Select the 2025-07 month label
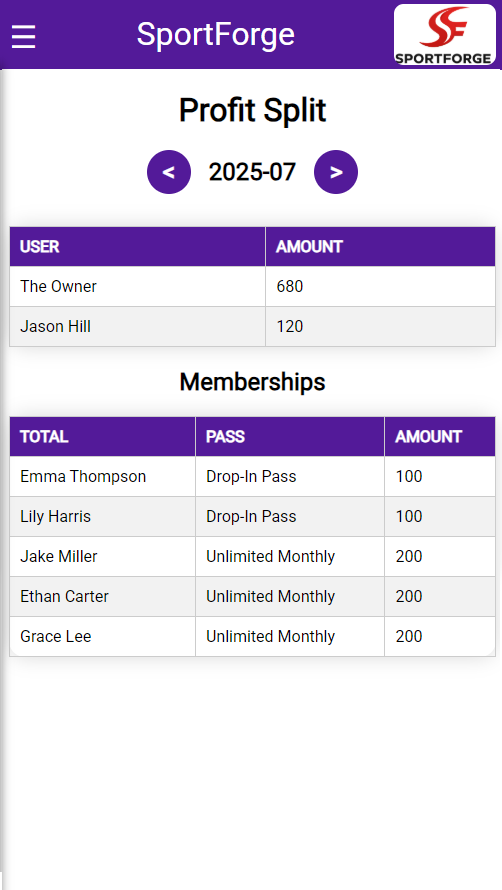Screen dimensions: 502x890 pos(252,172)
